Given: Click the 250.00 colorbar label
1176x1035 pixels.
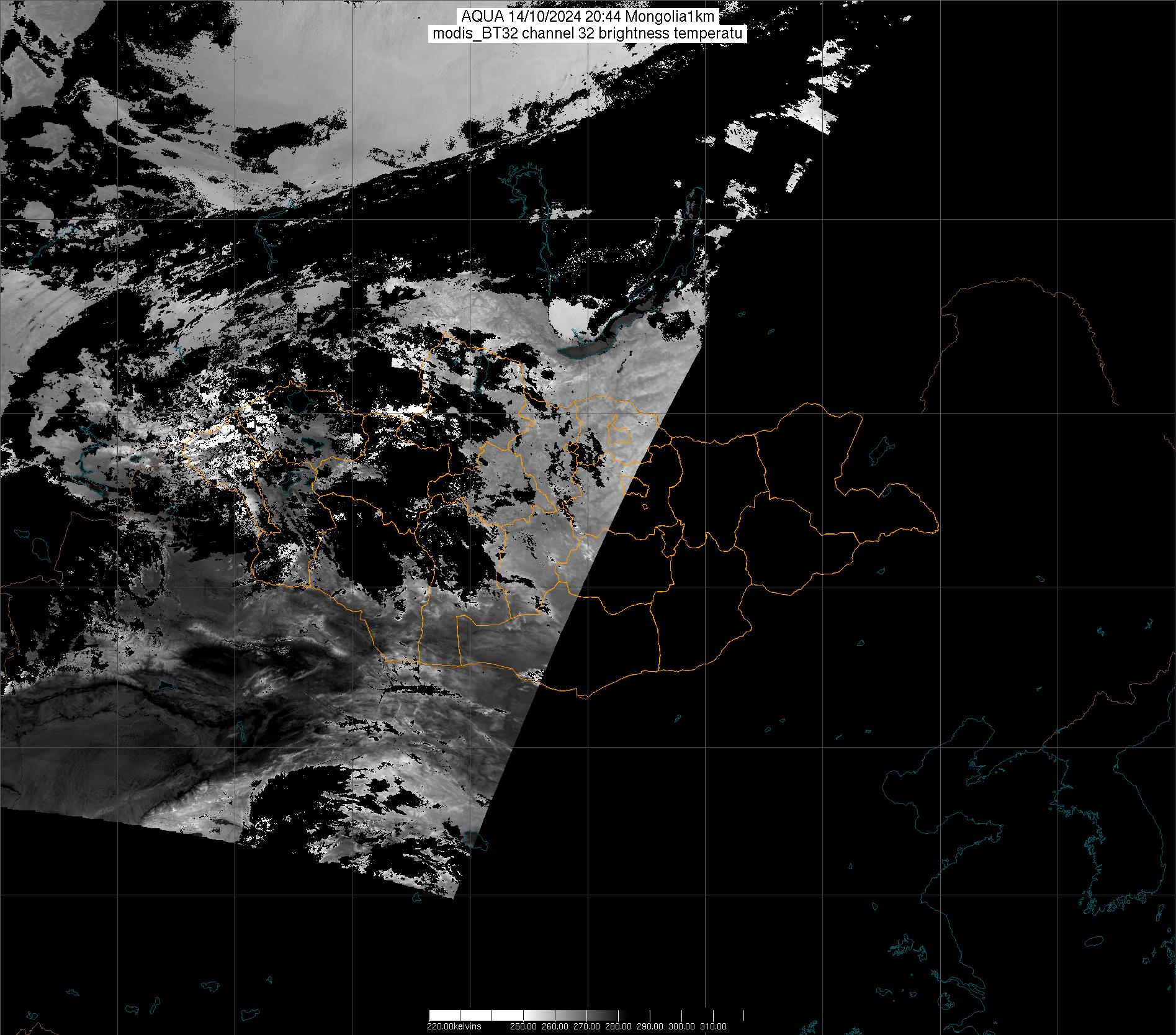Looking at the screenshot, I should 525,1026.
